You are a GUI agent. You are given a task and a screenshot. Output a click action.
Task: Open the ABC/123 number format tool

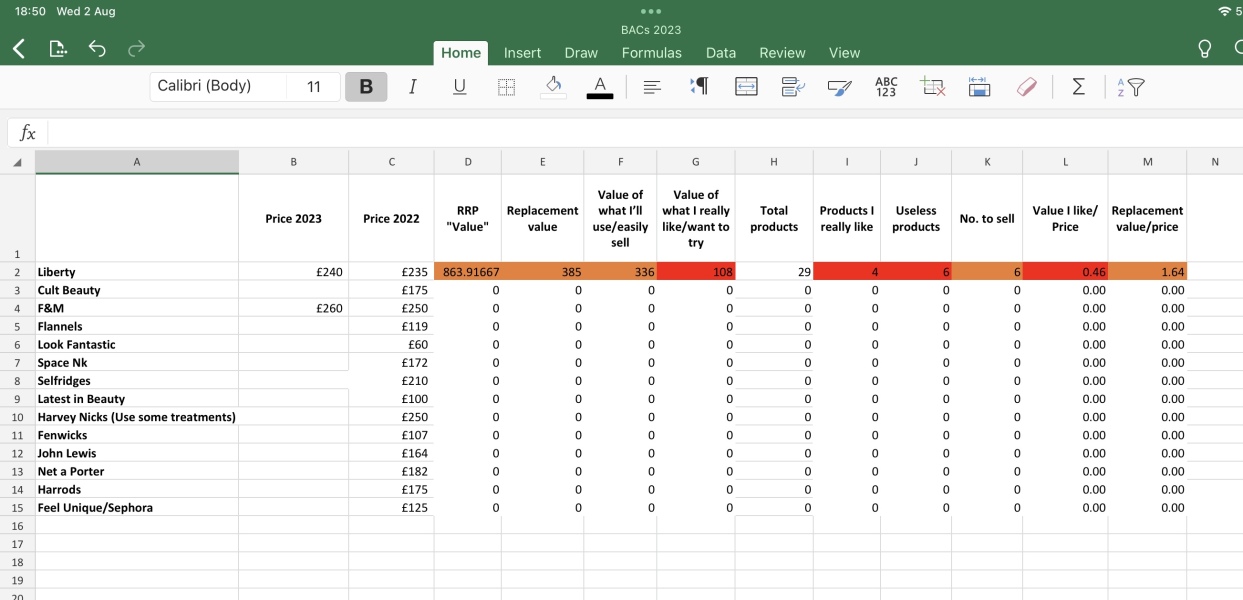885,87
